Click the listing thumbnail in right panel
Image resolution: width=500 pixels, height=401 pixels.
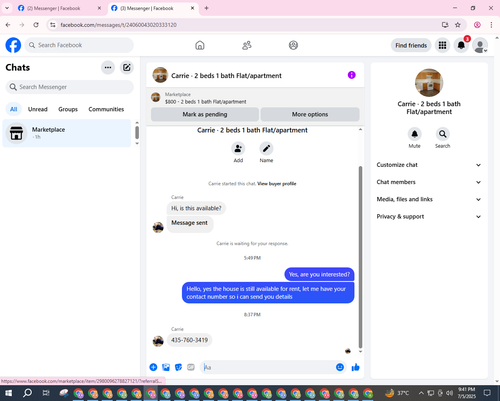click(x=429, y=83)
